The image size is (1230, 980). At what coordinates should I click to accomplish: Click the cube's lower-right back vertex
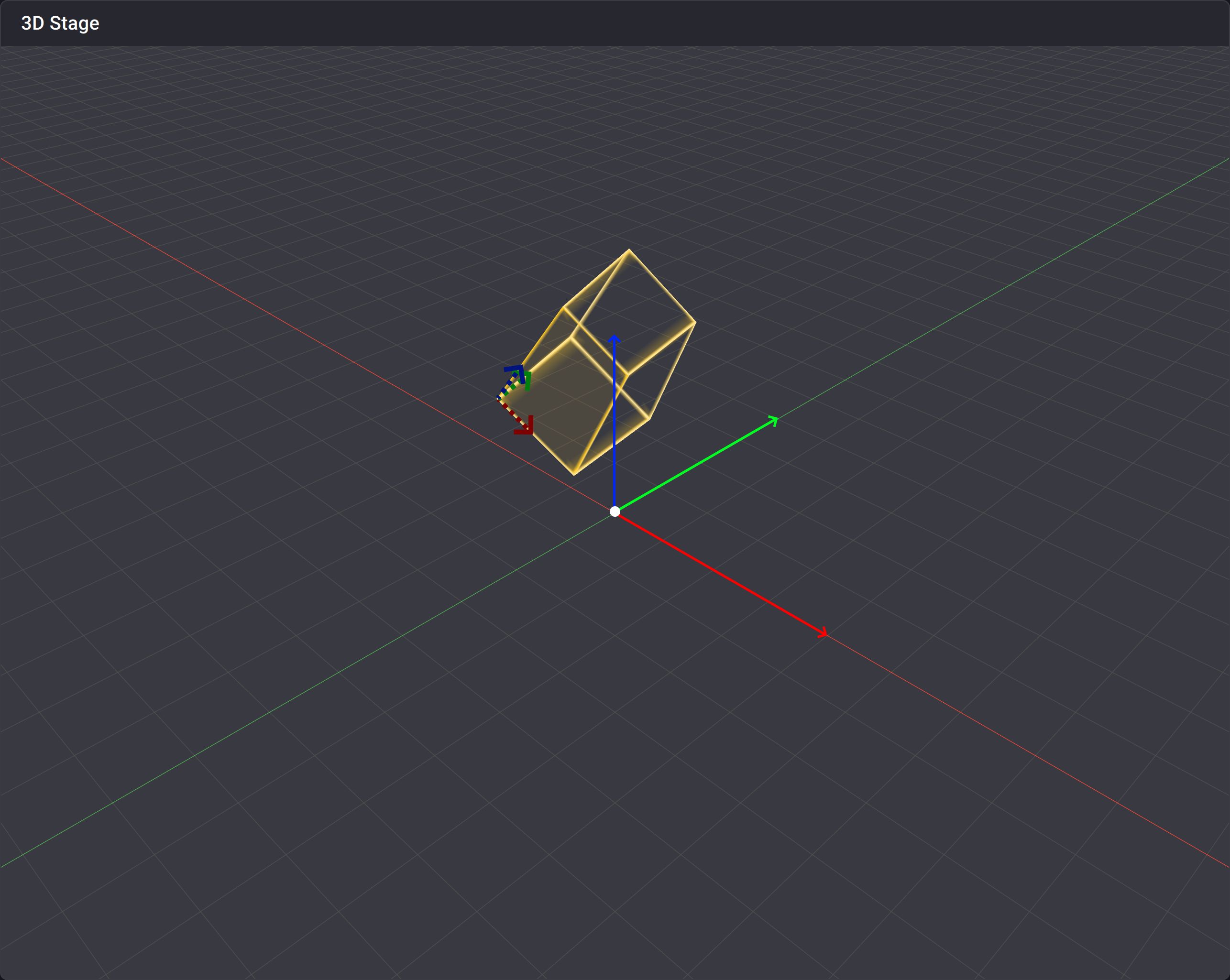pyautogui.click(x=650, y=419)
